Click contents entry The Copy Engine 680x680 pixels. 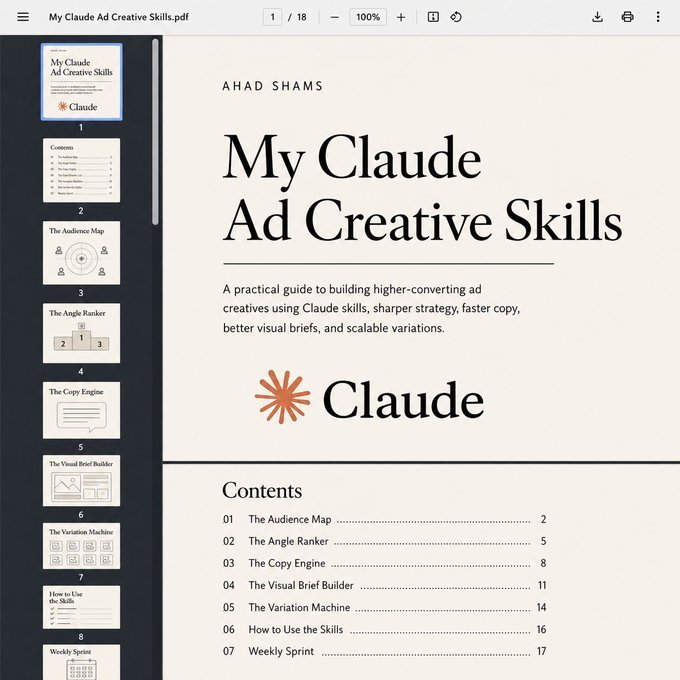(x=384, y=563)
